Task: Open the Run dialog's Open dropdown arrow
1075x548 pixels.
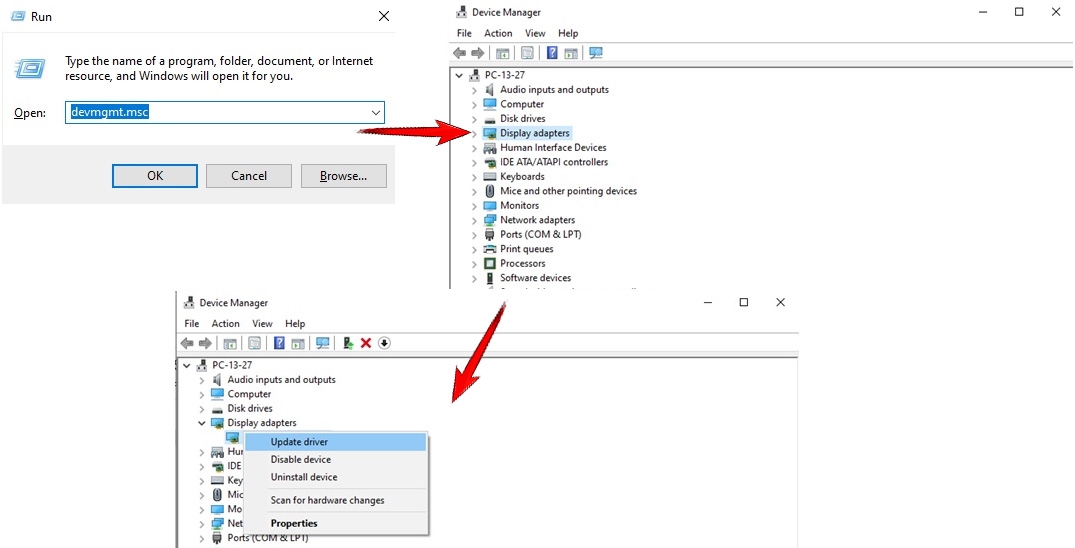Action: (376, 112)
